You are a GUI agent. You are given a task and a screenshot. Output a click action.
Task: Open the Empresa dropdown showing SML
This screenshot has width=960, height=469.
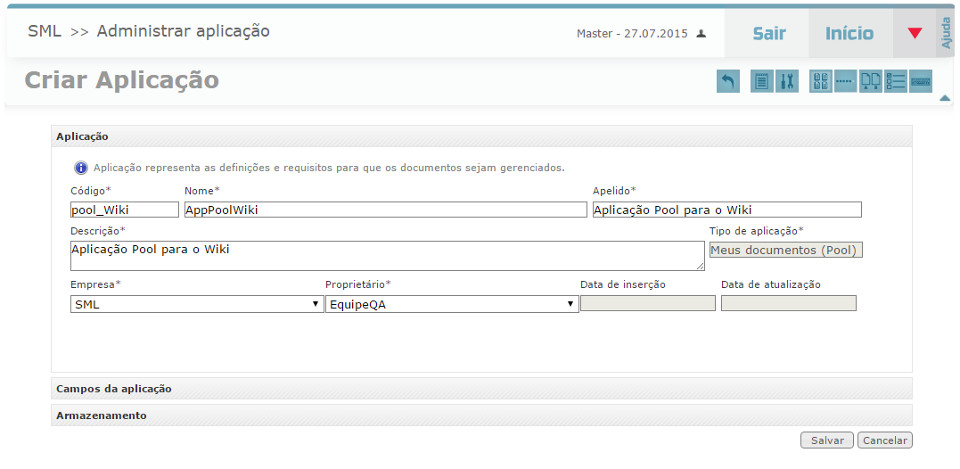pos(197,305)
